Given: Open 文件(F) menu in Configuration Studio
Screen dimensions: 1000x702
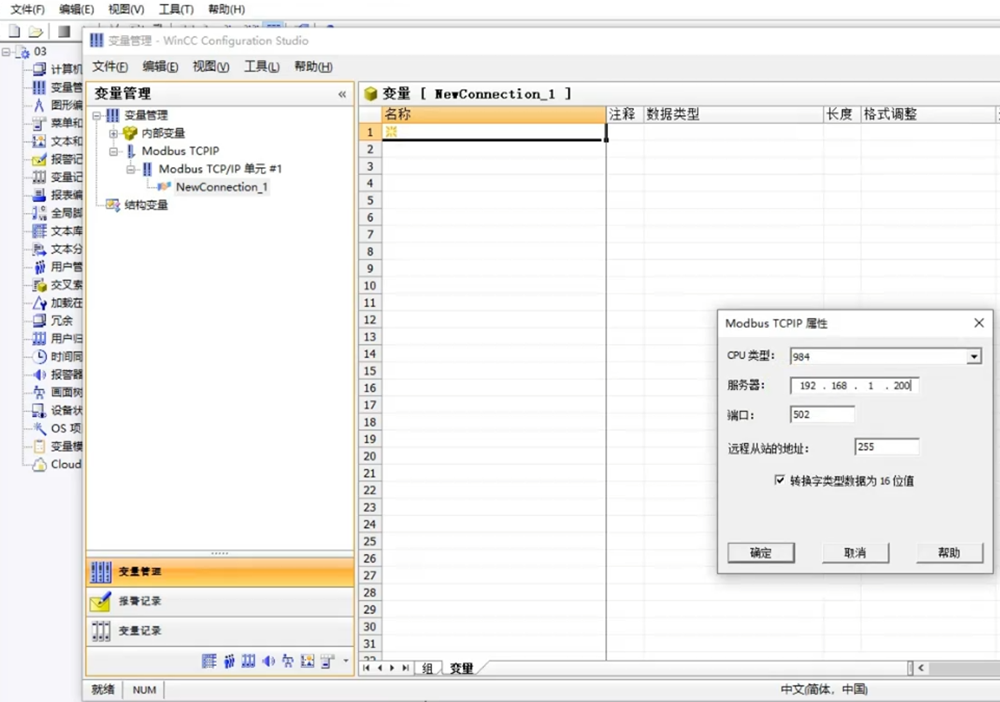Looking at the screenshot, I should tap(110, 67).
